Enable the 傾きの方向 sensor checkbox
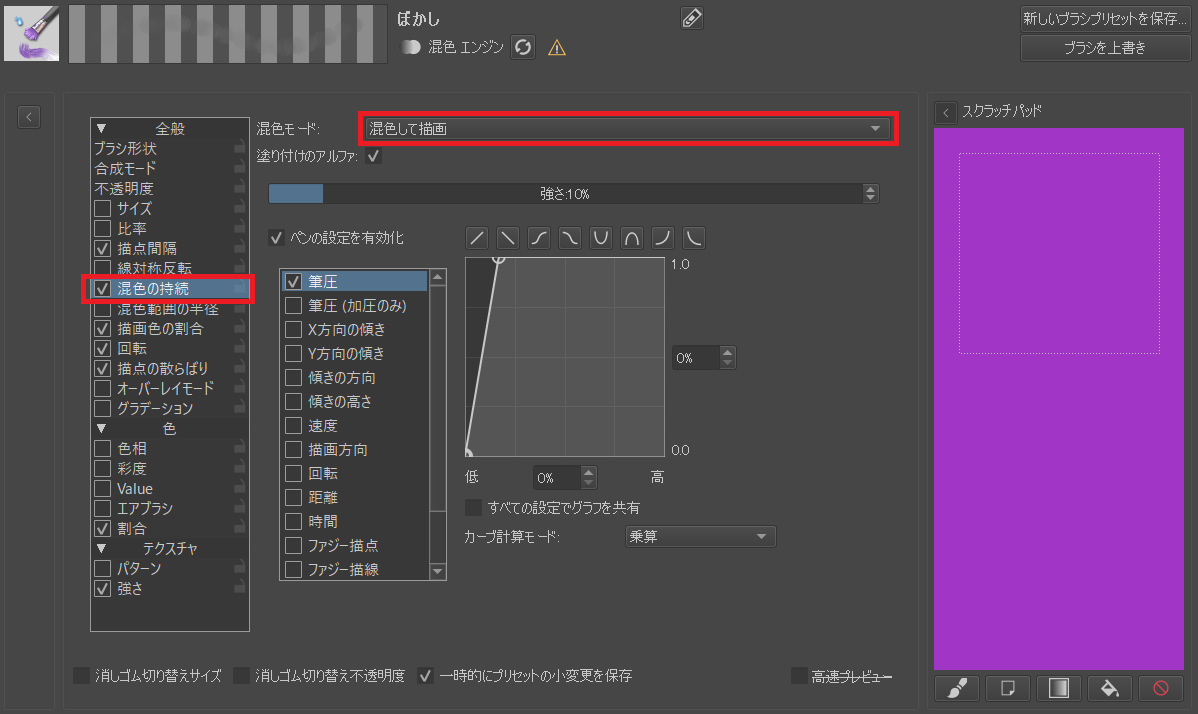The height and width of the screenshot is (714, 1198). click(293, 377)
